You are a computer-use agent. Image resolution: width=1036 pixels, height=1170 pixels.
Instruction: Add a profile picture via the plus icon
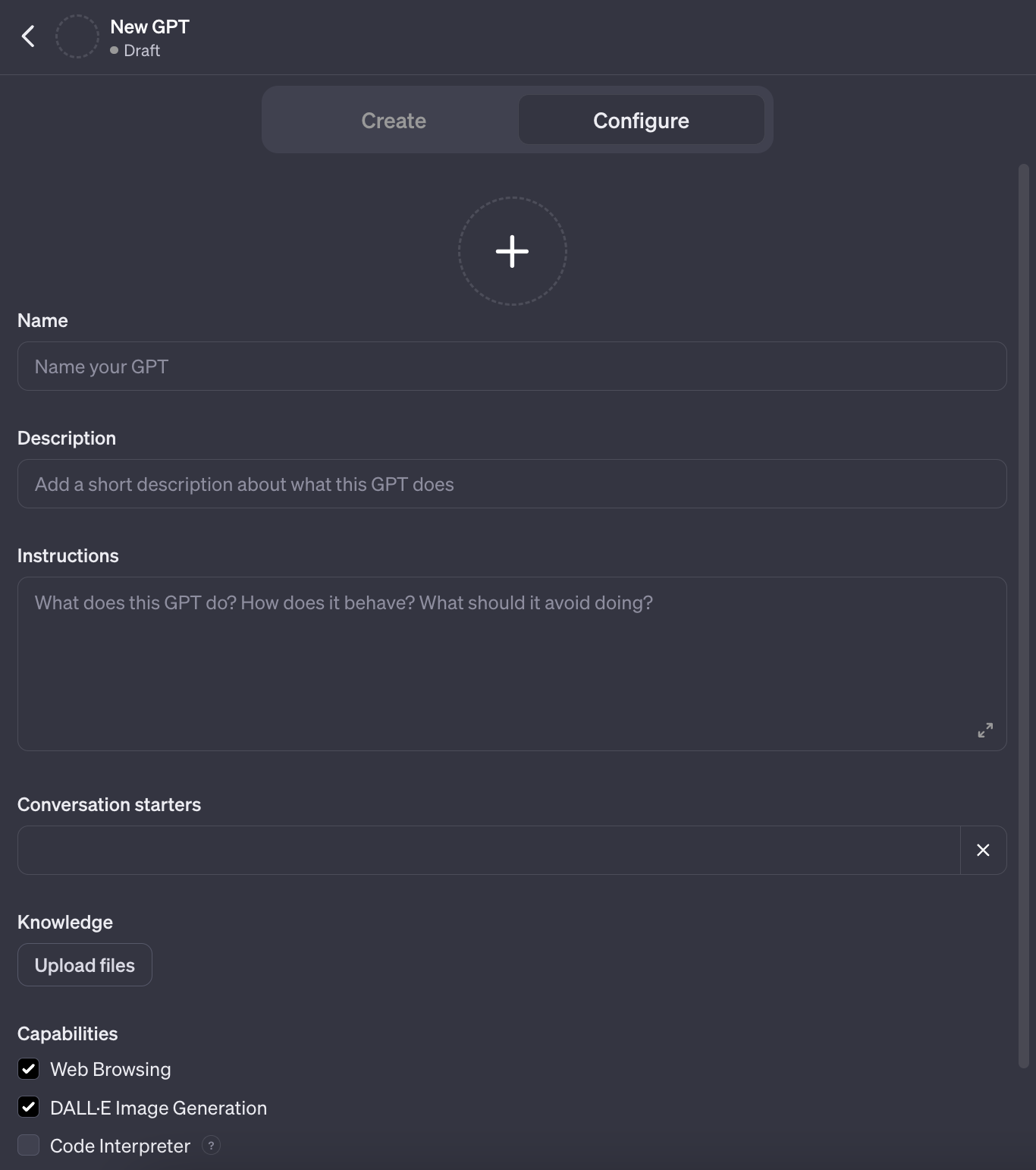click(x=513, y=251)
